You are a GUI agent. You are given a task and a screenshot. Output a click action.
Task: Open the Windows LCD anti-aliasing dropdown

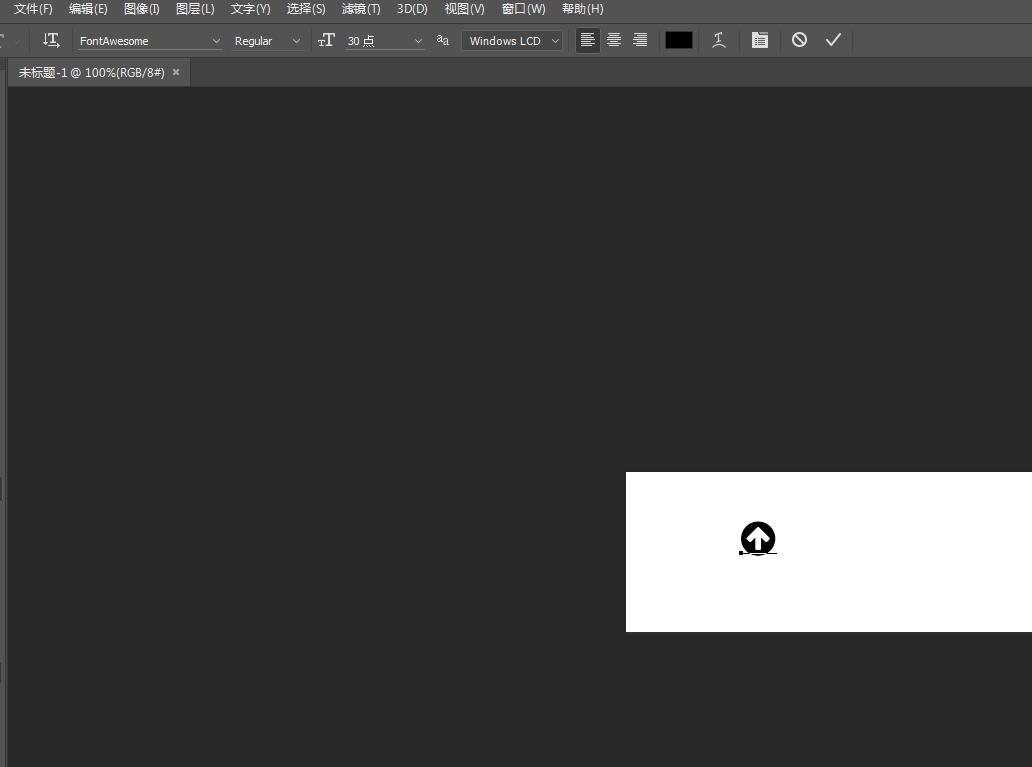click(512, 41)
